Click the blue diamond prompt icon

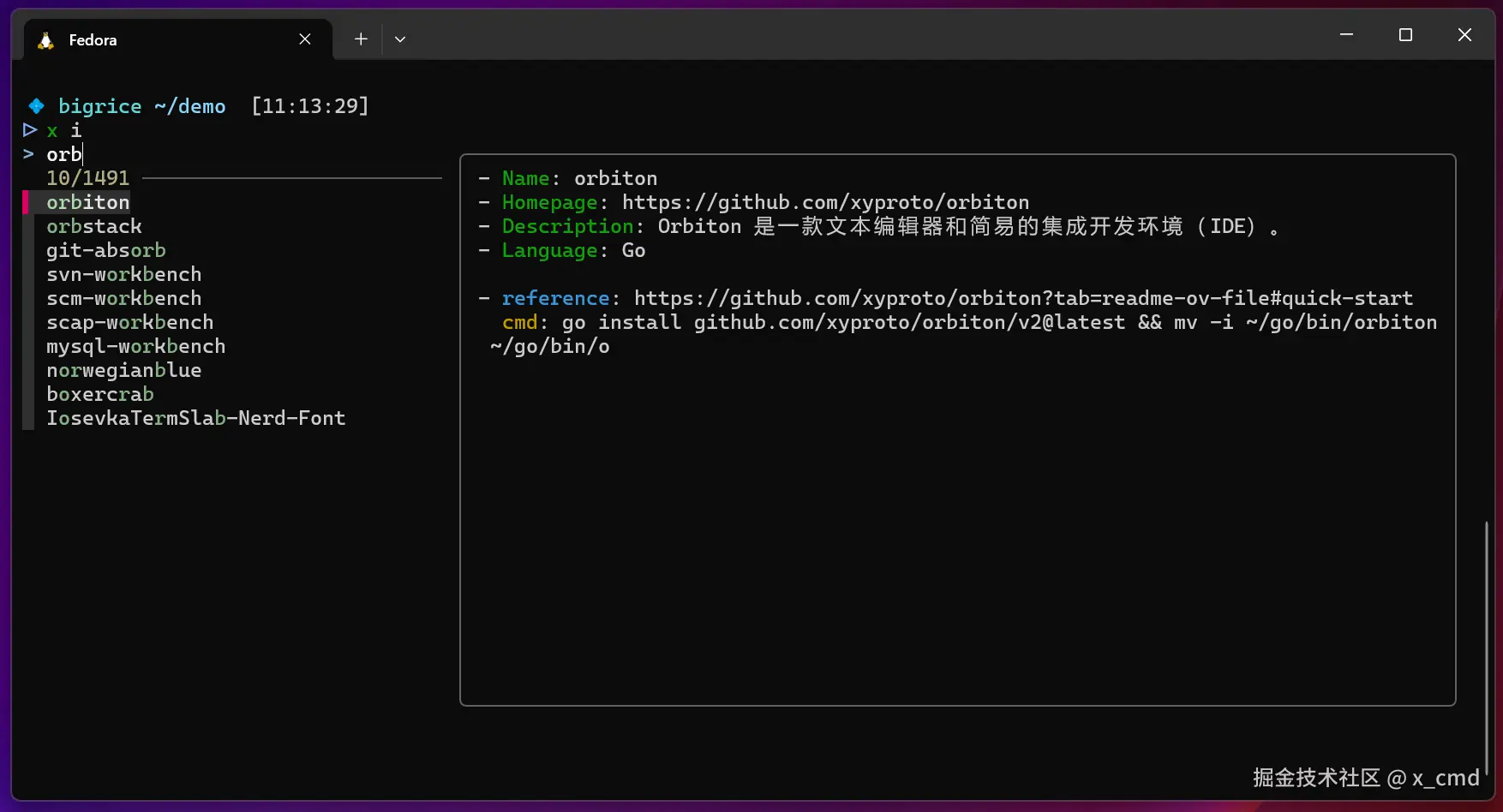pos(36,106)
